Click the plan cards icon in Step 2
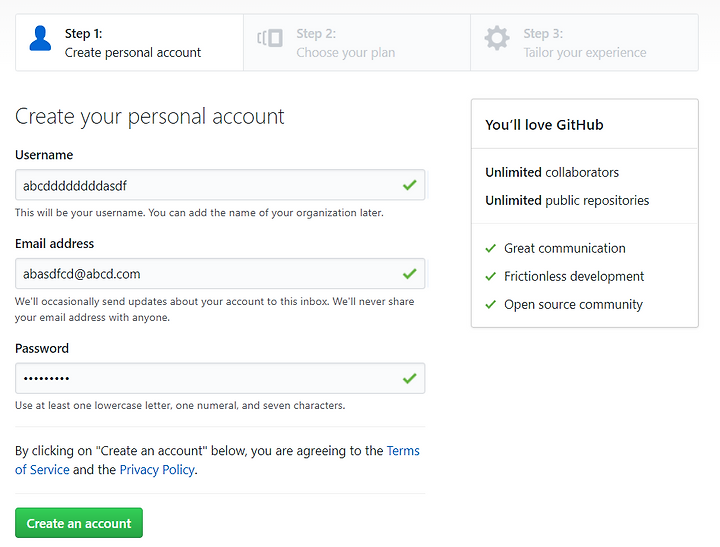This screenshot has width=720, height=547. [270, 38]
